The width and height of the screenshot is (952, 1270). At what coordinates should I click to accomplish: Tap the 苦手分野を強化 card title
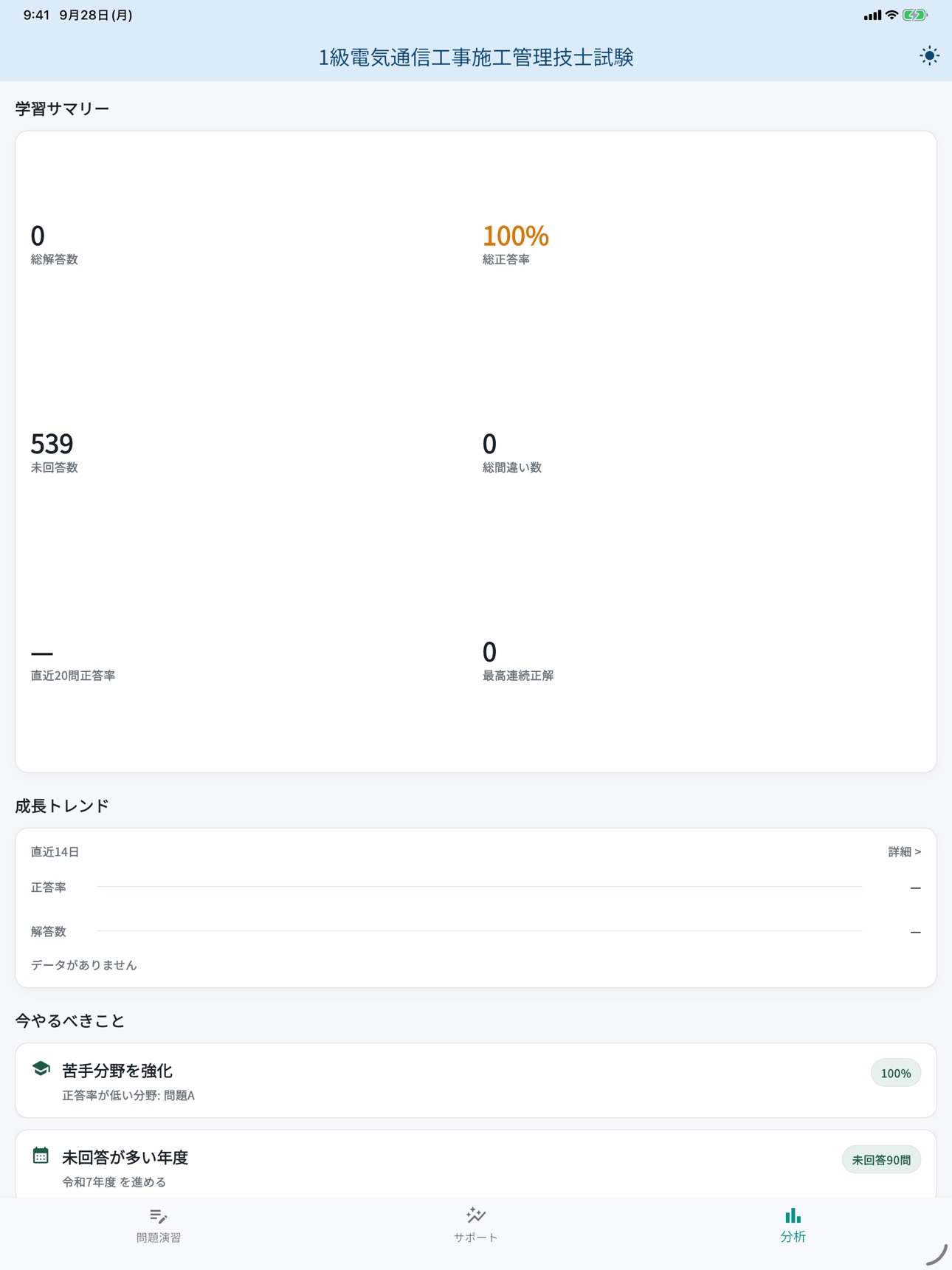pos(117,1071)
